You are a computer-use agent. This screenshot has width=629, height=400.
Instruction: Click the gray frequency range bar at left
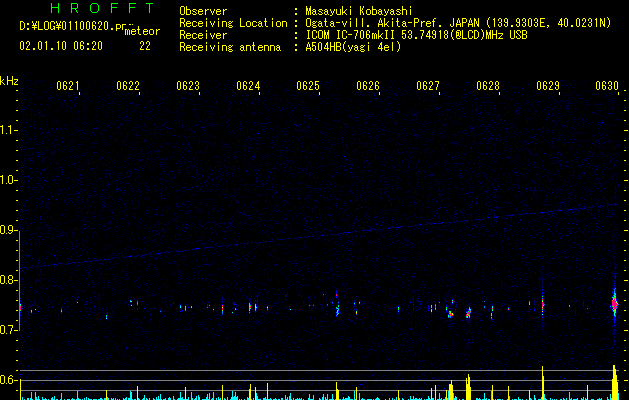click(x=19, y=281)
